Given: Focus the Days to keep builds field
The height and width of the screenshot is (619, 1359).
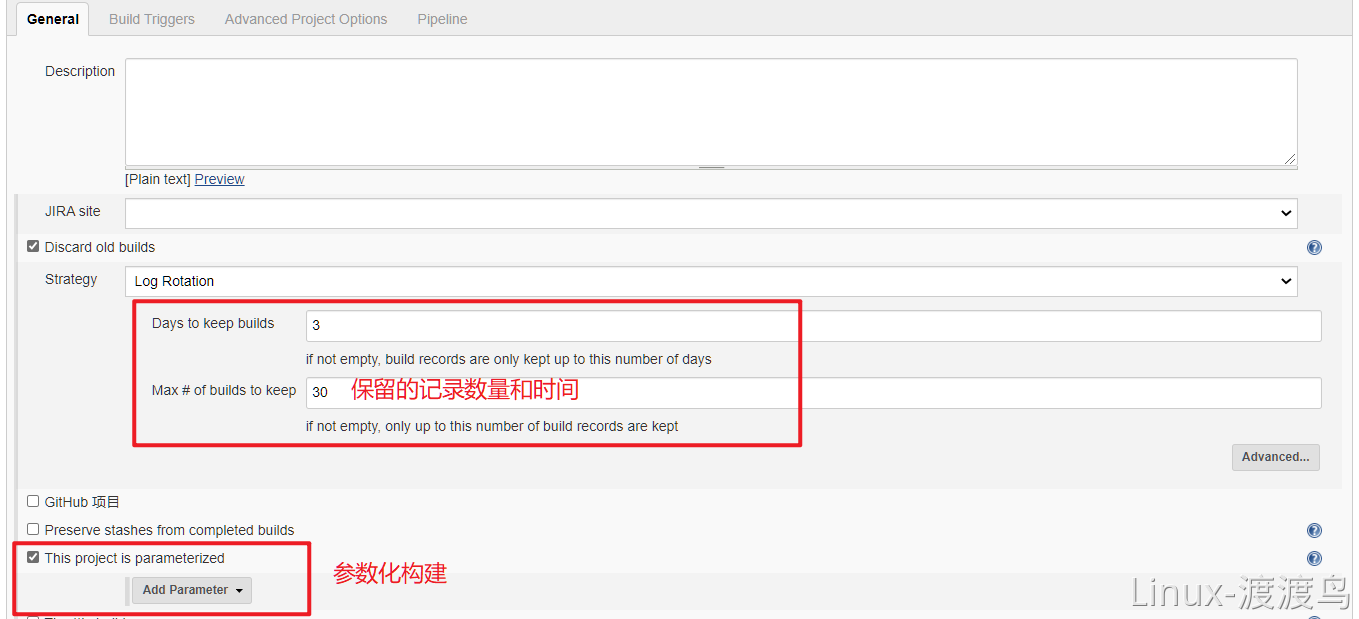Looking at the screenshot, I should click(x=813, y=326).
